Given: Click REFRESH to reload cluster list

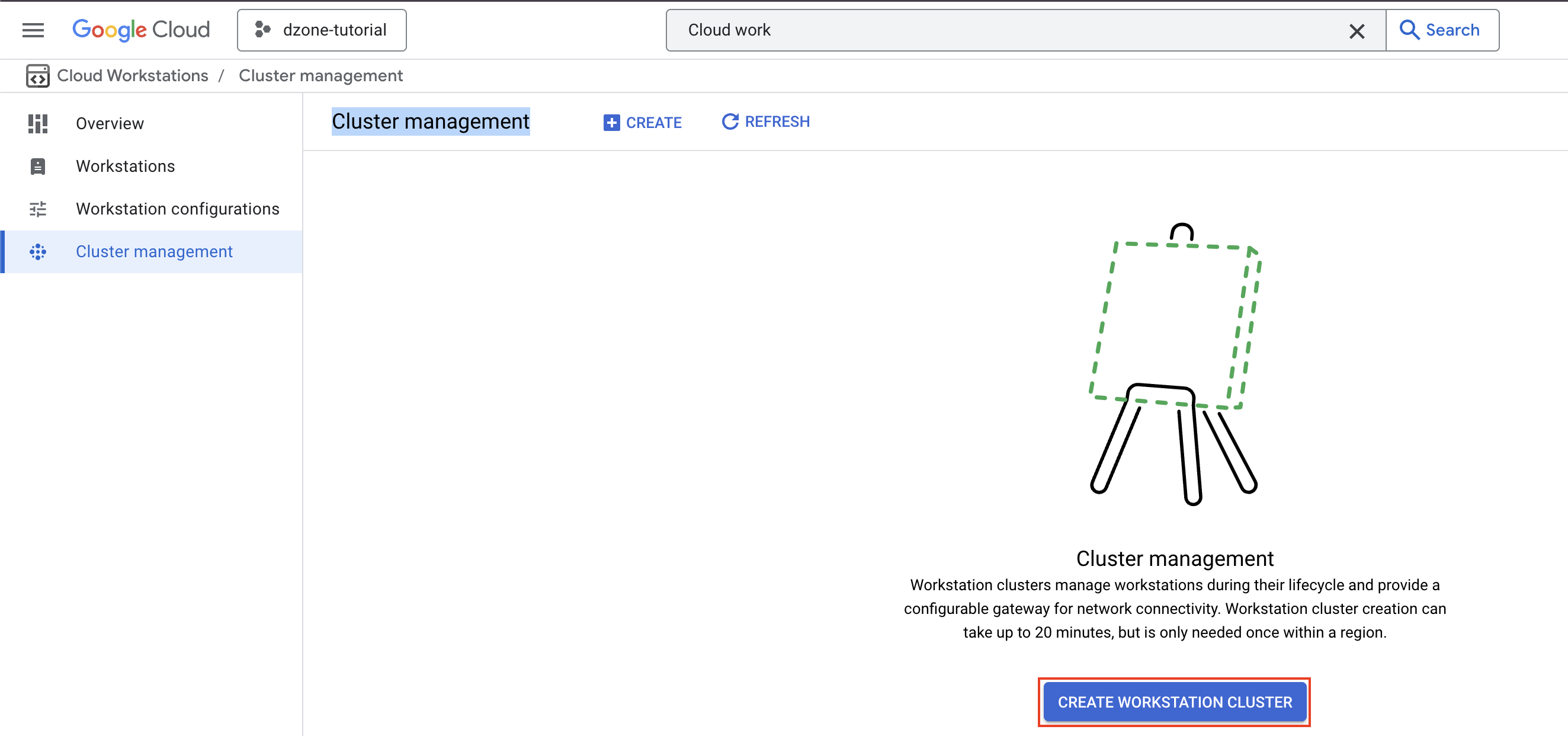Looking at the screenshot, I should 765,121.
